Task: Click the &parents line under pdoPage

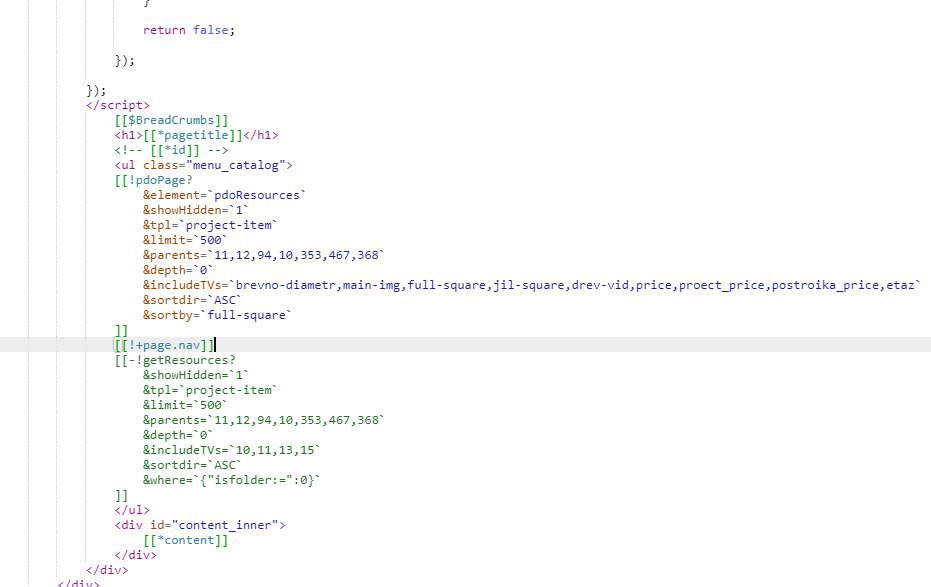Action: [x=264, y=255]
